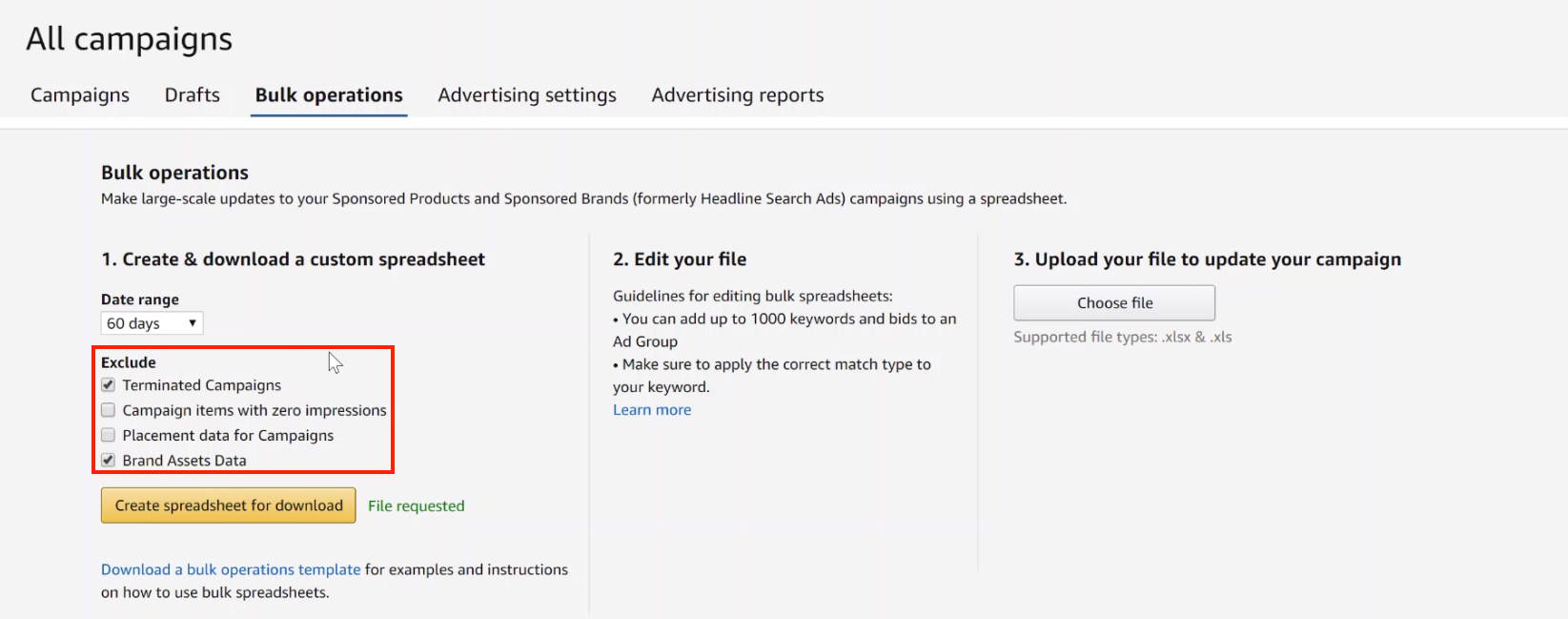This screenshot has width=1568, height=619.
Task: Click the File requested status text
Action: pos(417,506)
